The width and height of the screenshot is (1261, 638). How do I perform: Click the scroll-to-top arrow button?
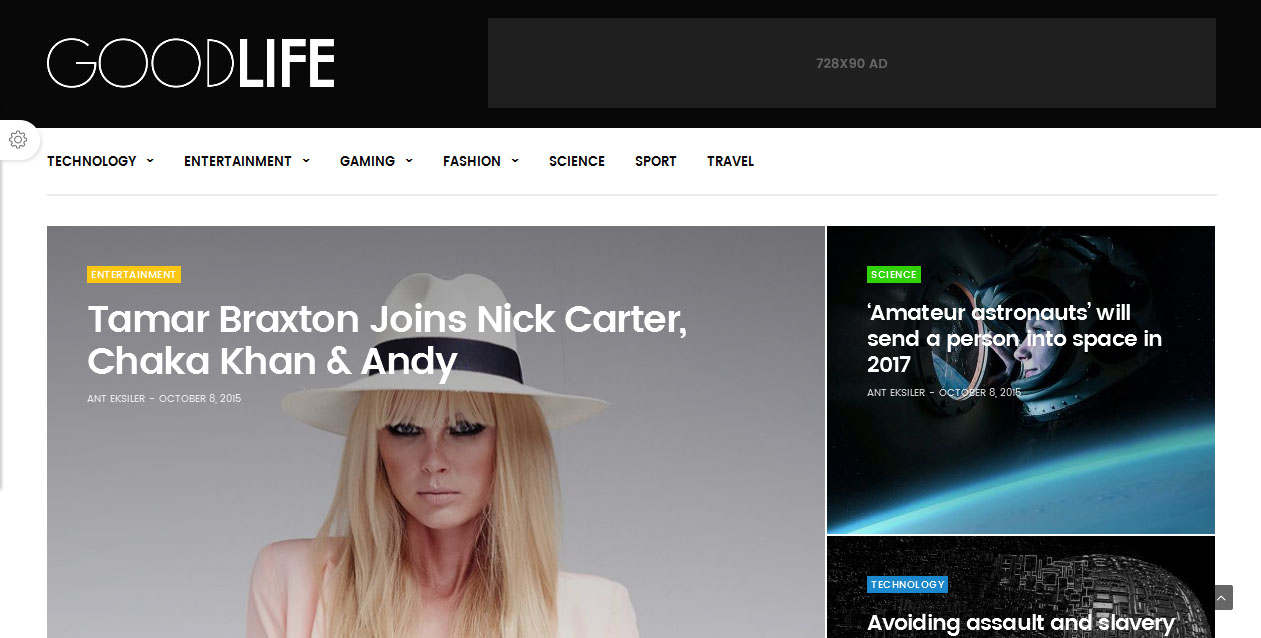point(1222,598)
